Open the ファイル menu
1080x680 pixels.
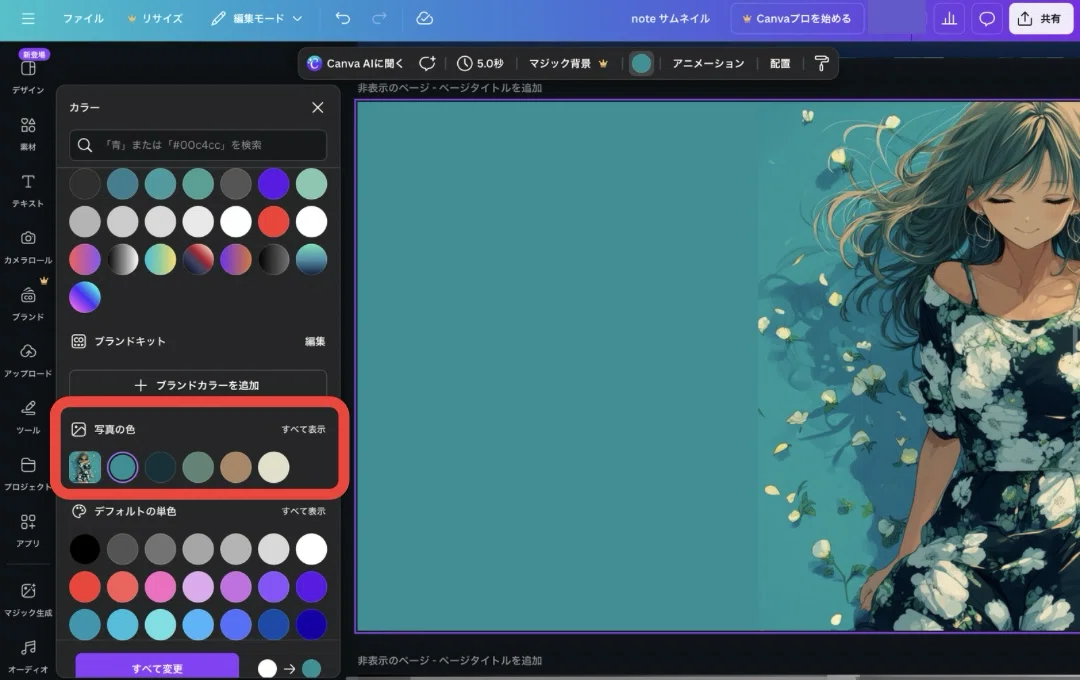click(x=83, y=19)
